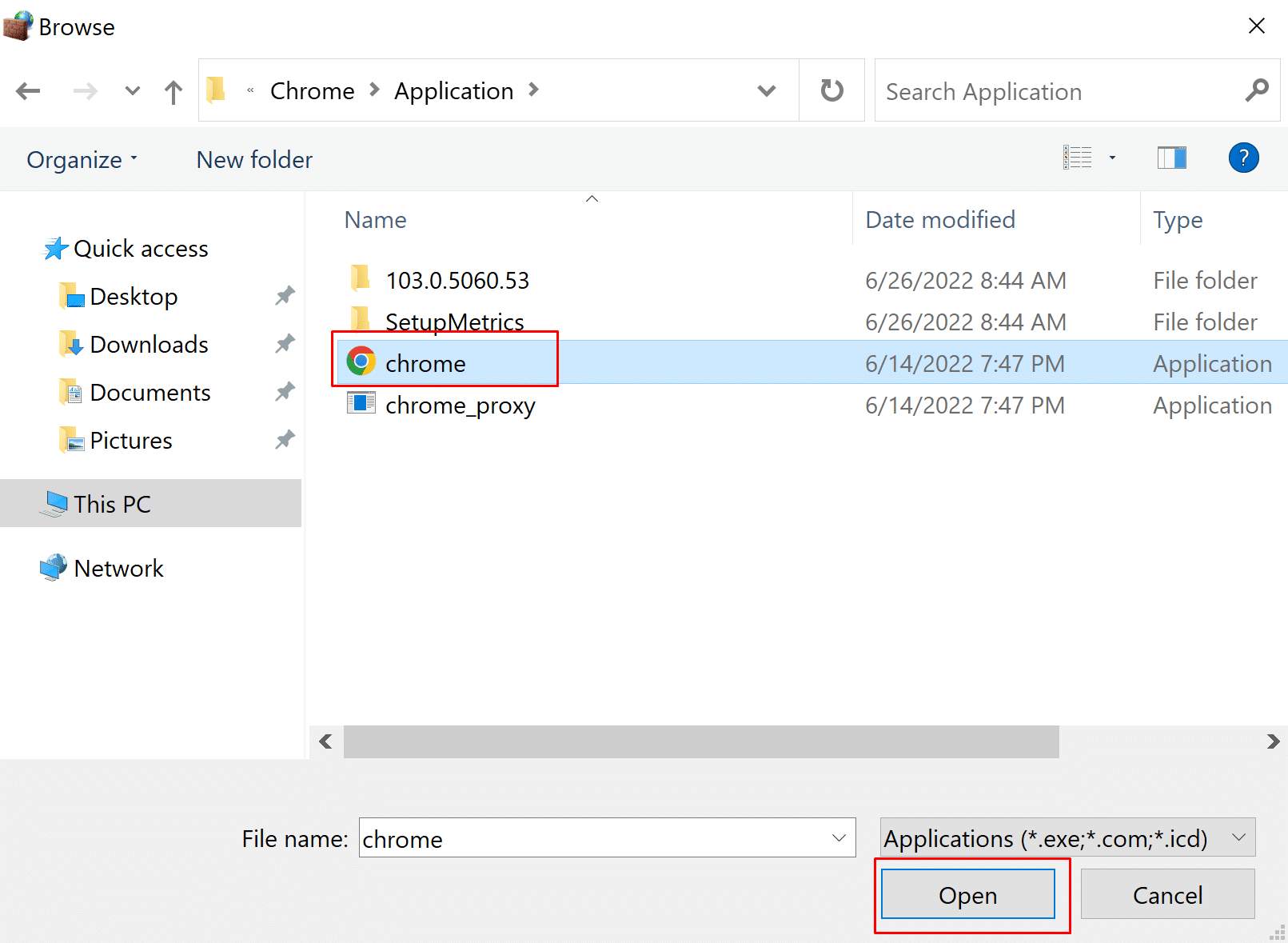The height and width of the screenshot is (943, 1288).
Task: Open Documents in the navigation pane
Action: point(150,393)
